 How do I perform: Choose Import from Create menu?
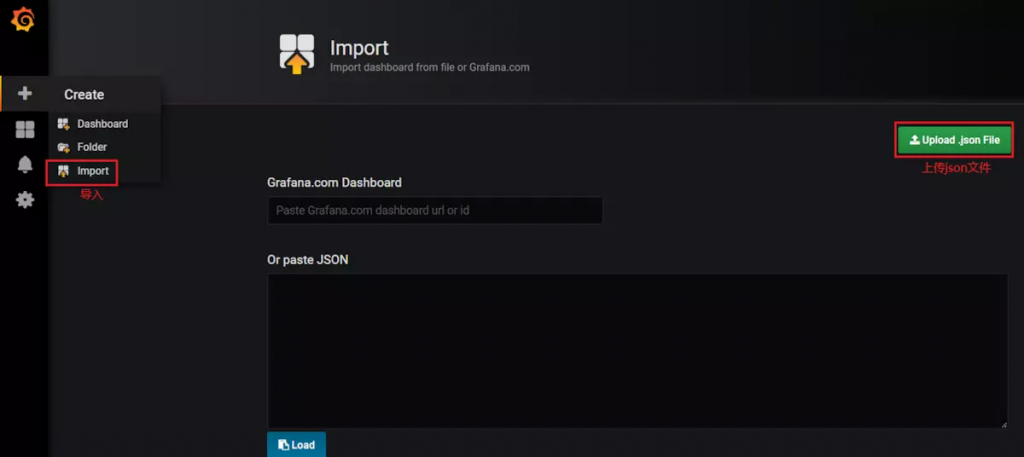[x=84, y=172]
